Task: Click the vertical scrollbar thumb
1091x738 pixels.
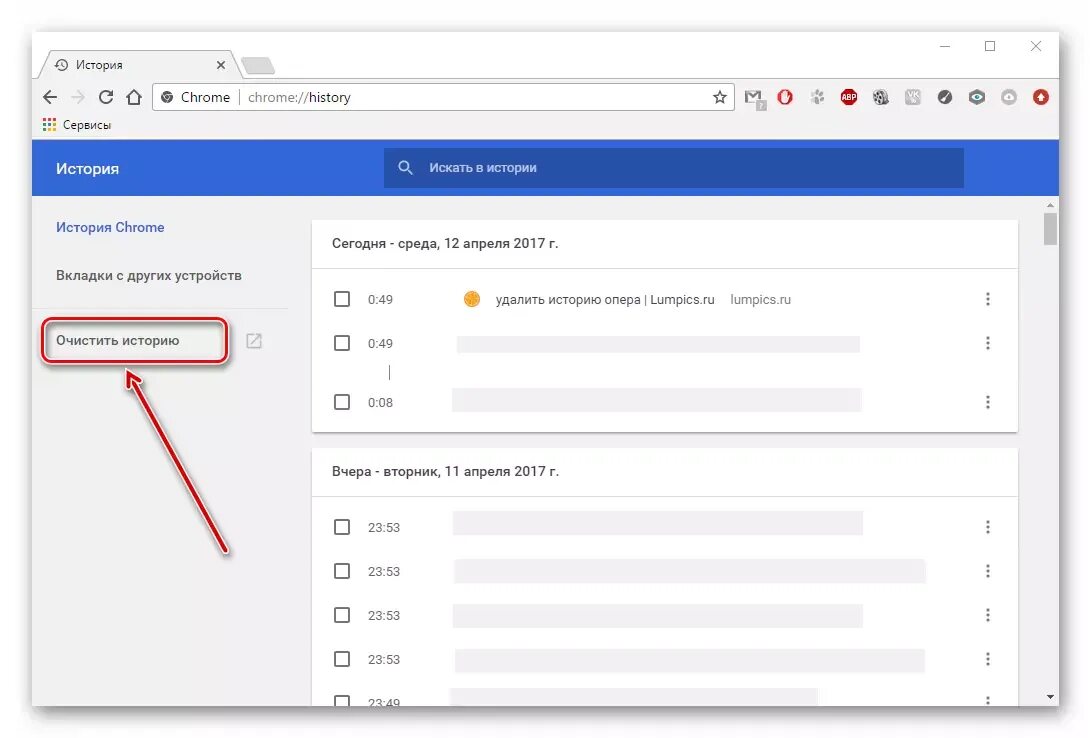Action: [x=1050, y=229]
